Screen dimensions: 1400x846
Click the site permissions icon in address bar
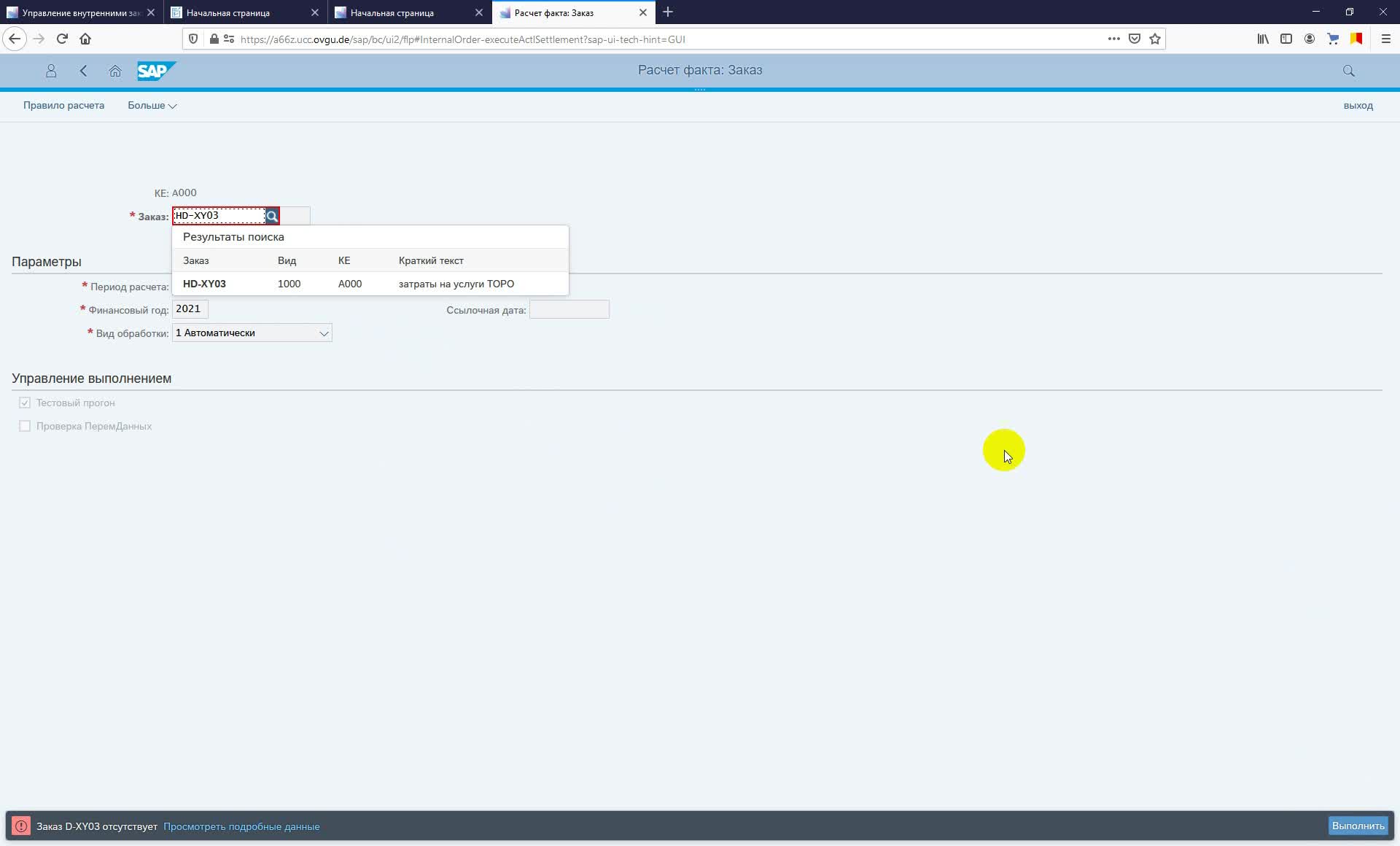click(229, 39)
